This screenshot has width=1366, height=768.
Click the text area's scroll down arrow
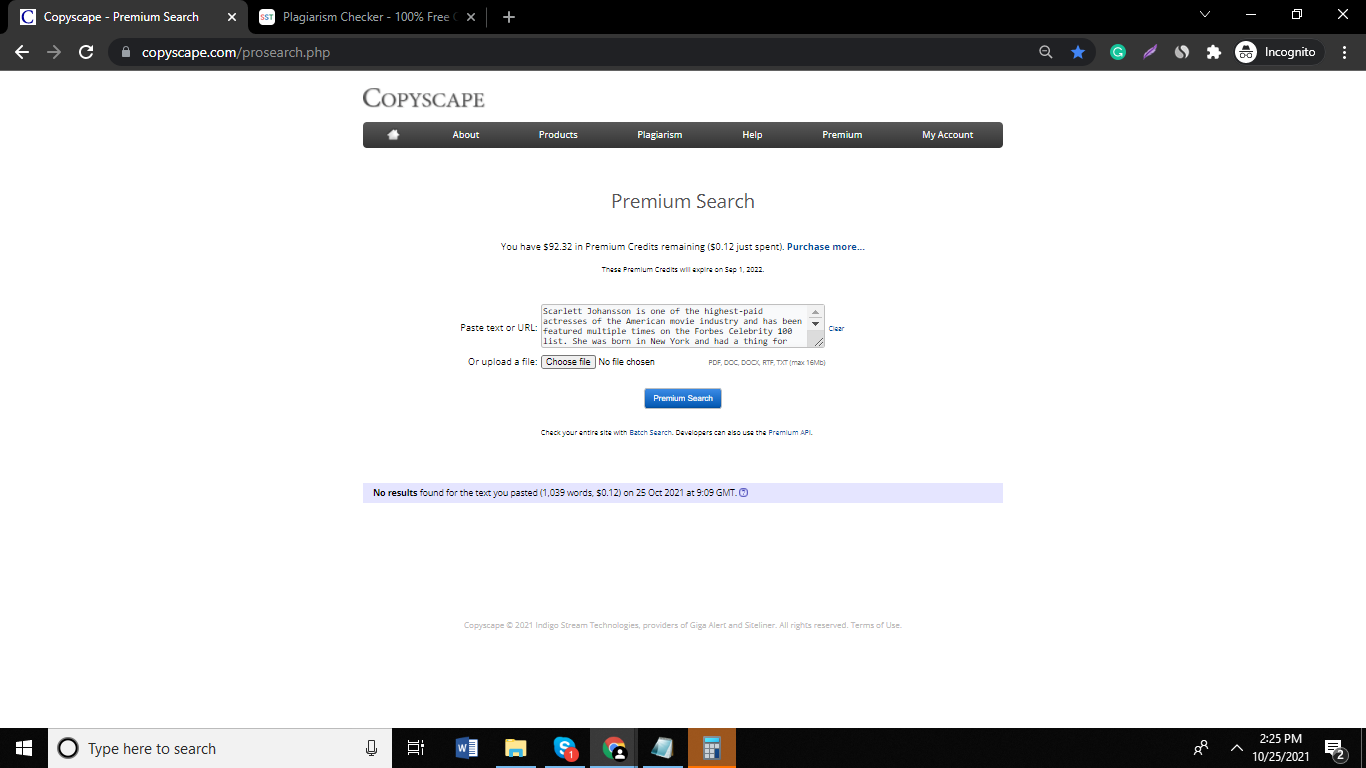click(x=815, y=325)
